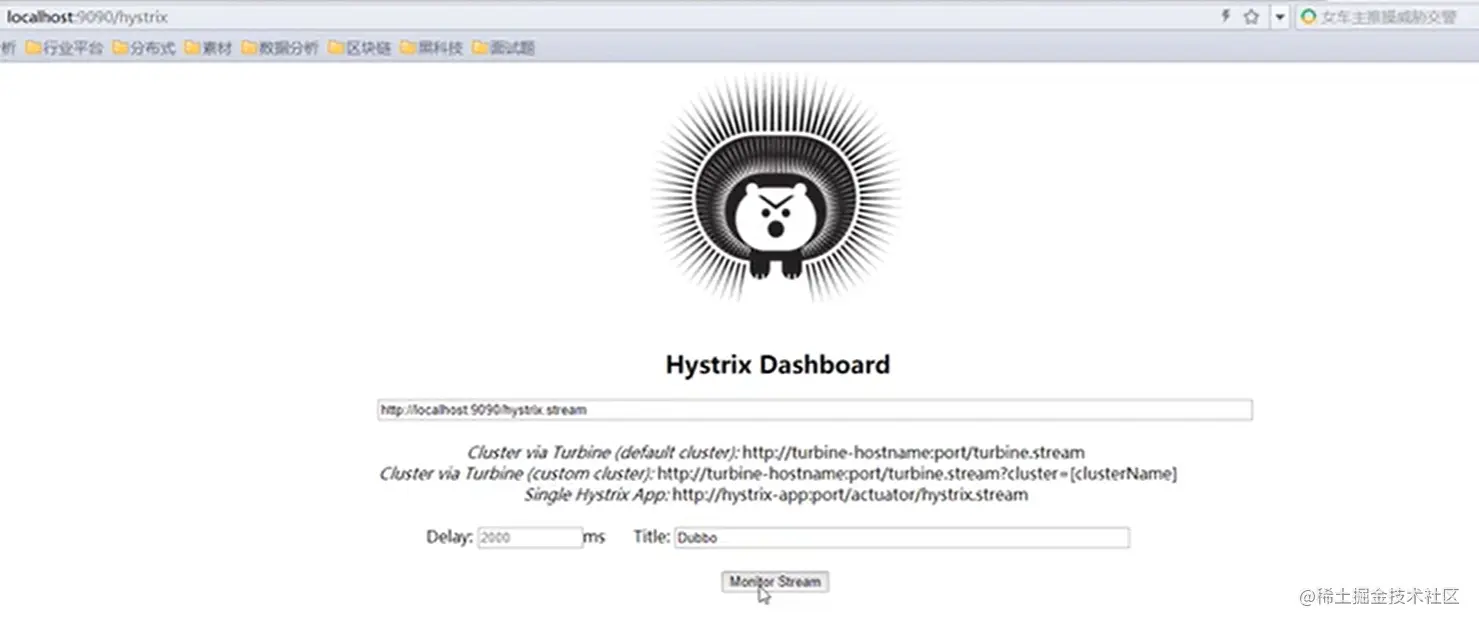This screenshot has width=1479, height=626.
Task: Open the 数据分析 bookmark folder
Action: coord(280,47)
